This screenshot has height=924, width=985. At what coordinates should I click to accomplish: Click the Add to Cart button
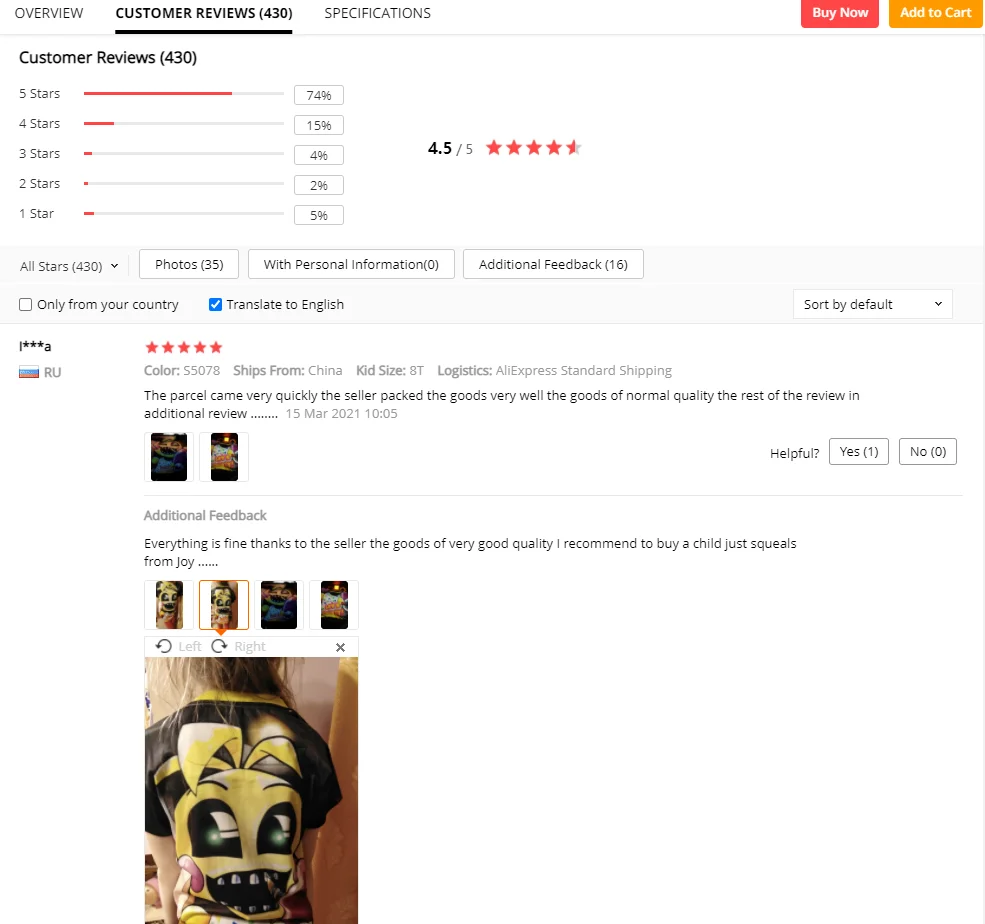click(935, 13)
